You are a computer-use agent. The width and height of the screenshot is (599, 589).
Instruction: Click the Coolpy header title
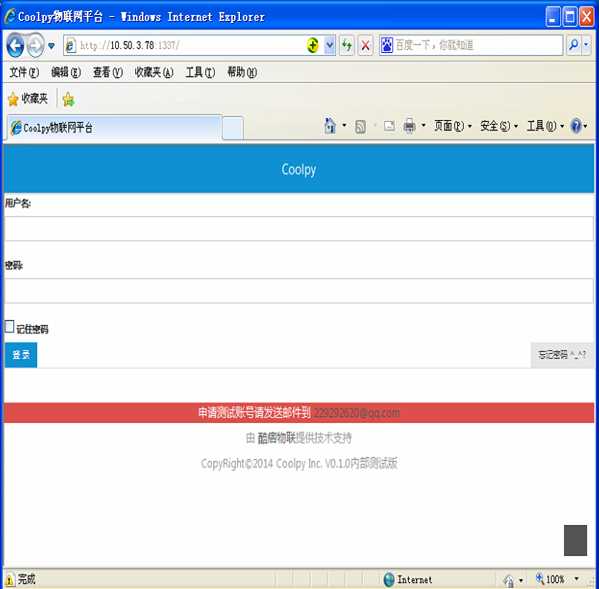click(x=299, y=169)
